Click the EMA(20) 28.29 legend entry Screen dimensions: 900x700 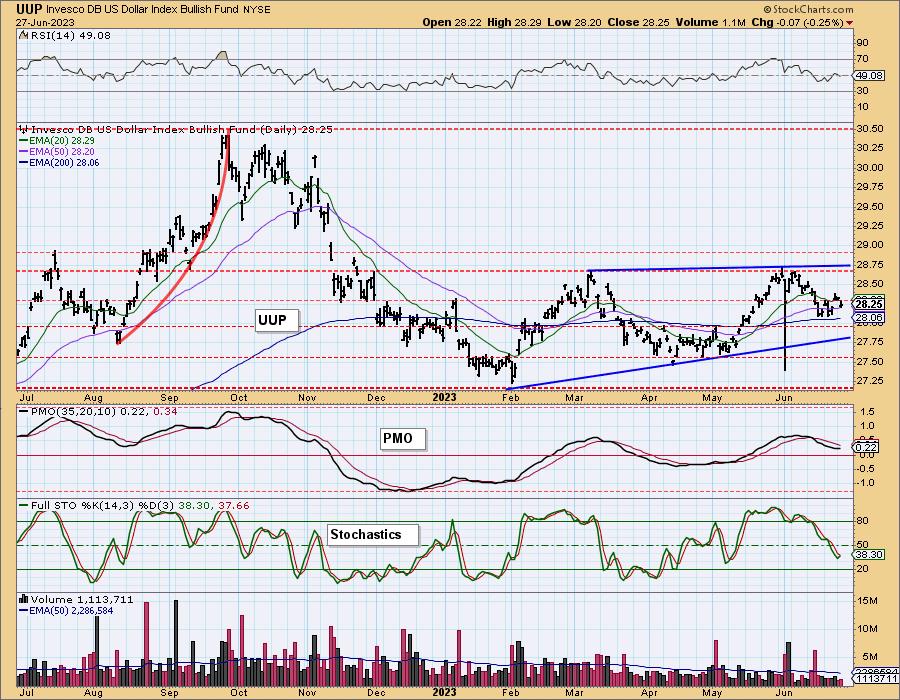click(x=62, y=141)
